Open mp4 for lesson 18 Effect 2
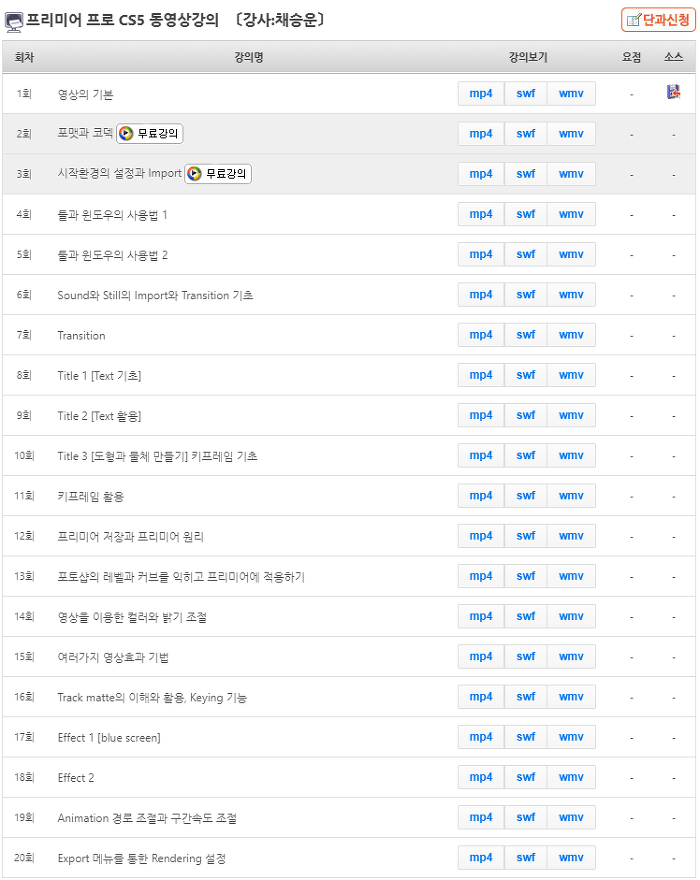The height and width of the screenshot is (880, 700). (481, 777)
